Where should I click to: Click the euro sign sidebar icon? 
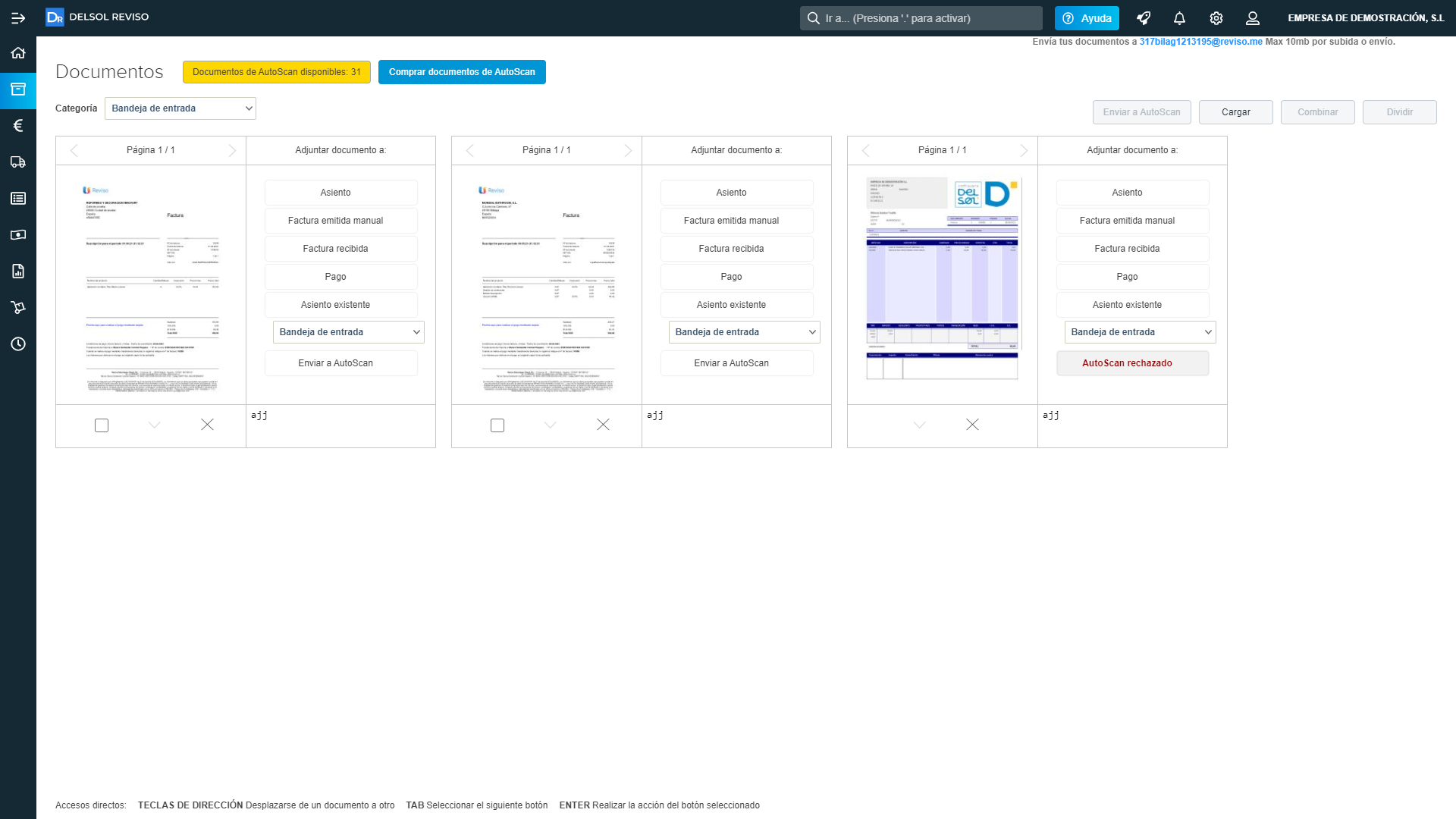(x=18, y=126)
